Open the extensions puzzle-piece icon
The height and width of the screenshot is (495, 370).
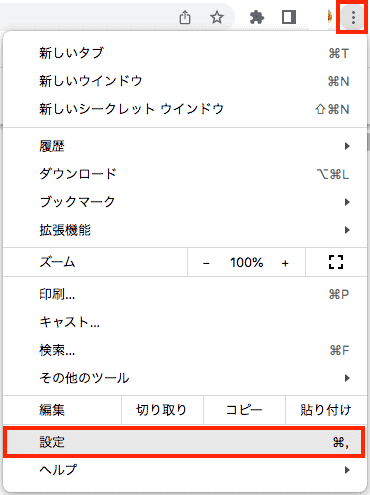pos(257,17)
